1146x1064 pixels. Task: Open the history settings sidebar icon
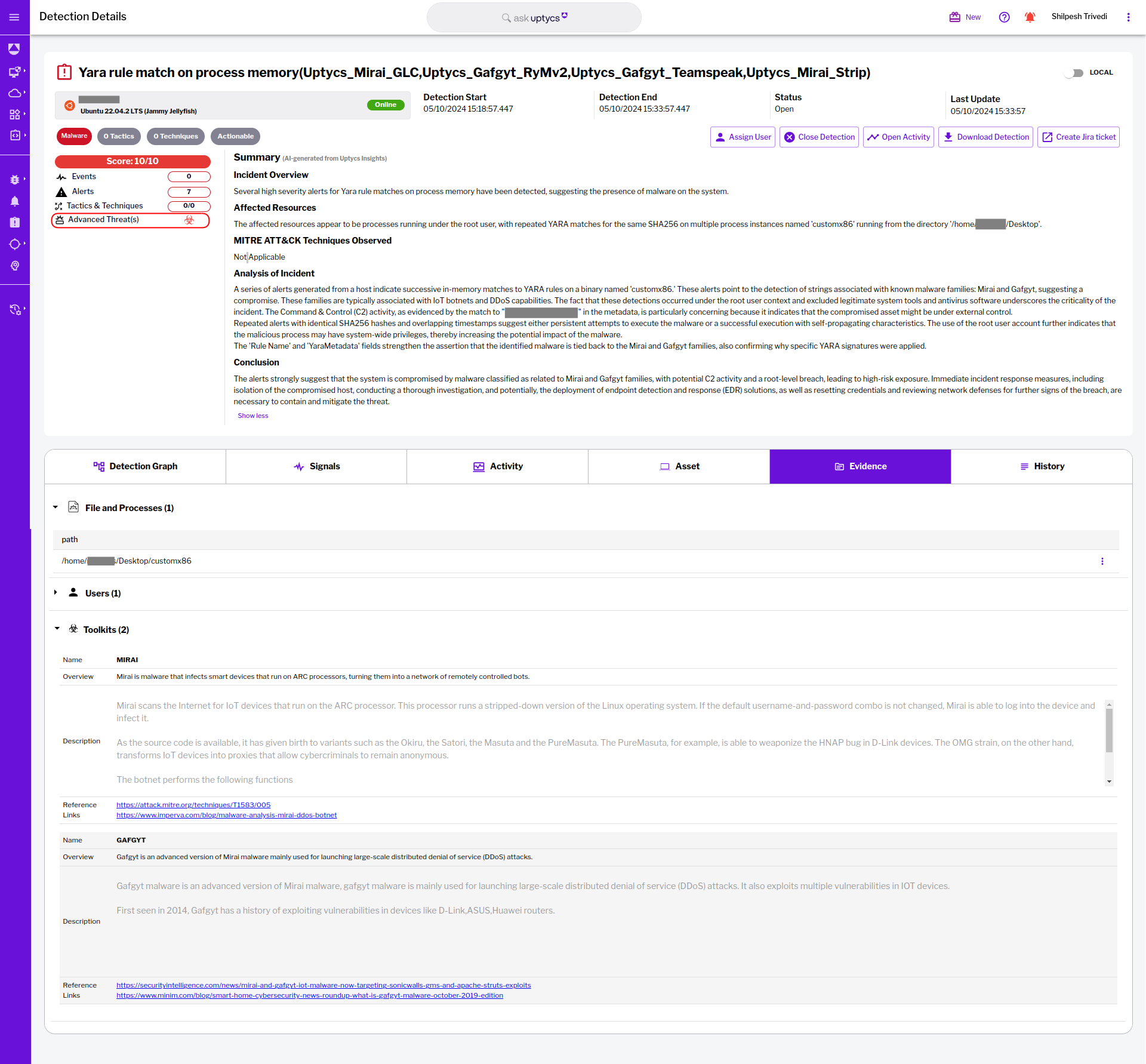point(14,309)
